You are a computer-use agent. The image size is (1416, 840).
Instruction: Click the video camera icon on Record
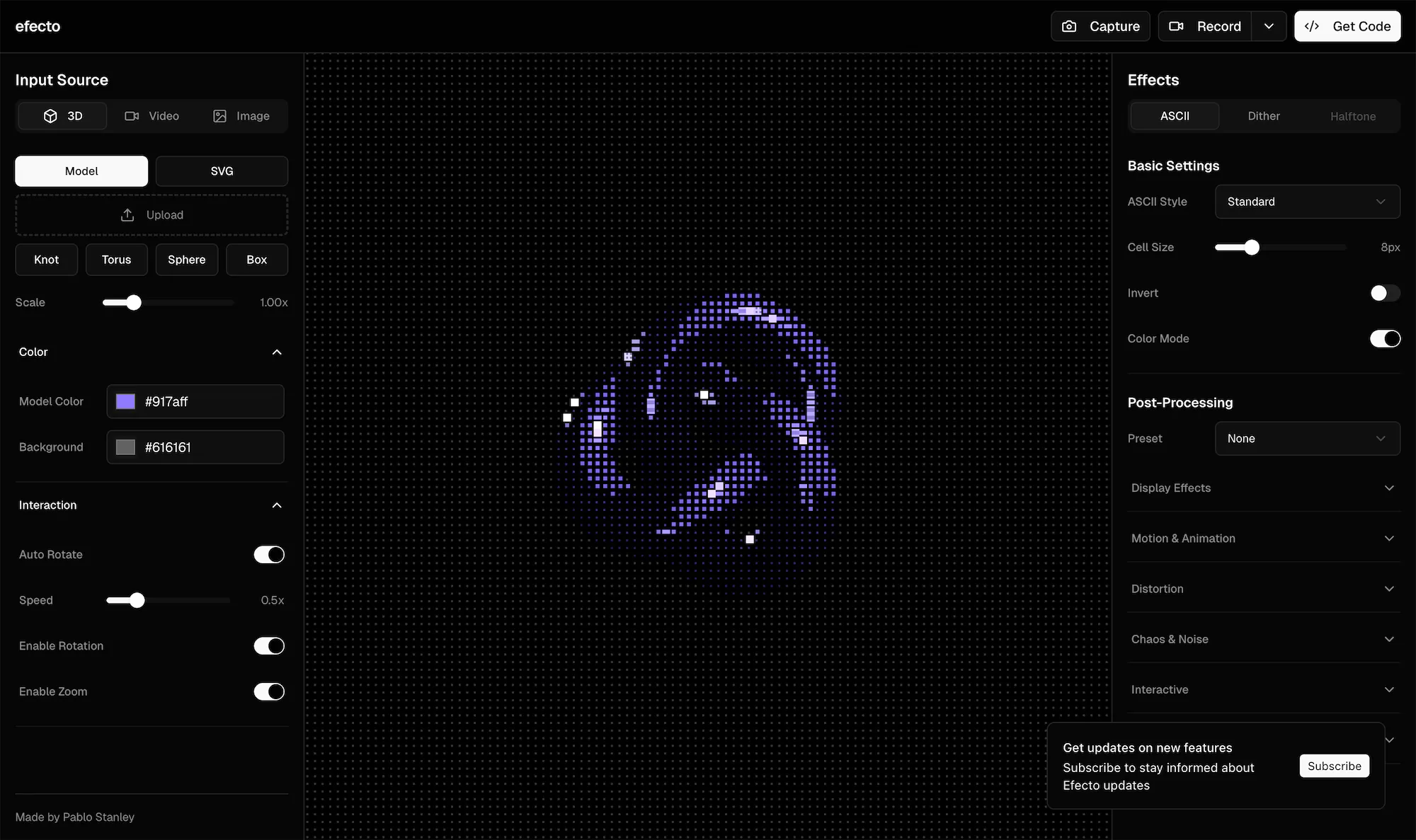pyautogui.click(x=1176, y=26)
